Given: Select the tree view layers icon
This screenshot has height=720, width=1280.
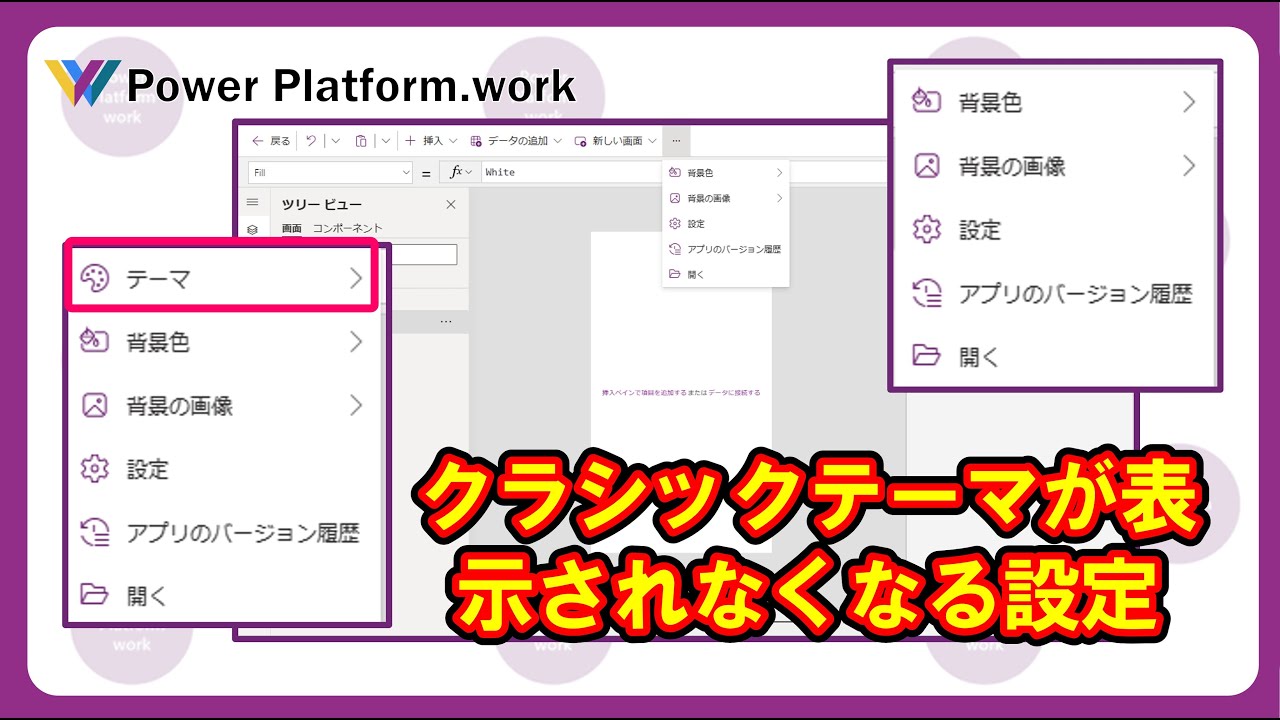Looking at the screenshot, I should point(252,229).
